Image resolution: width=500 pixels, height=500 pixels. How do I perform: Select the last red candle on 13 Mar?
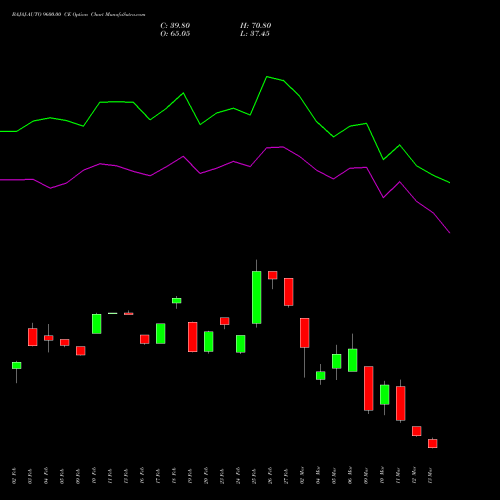(433, 443)
